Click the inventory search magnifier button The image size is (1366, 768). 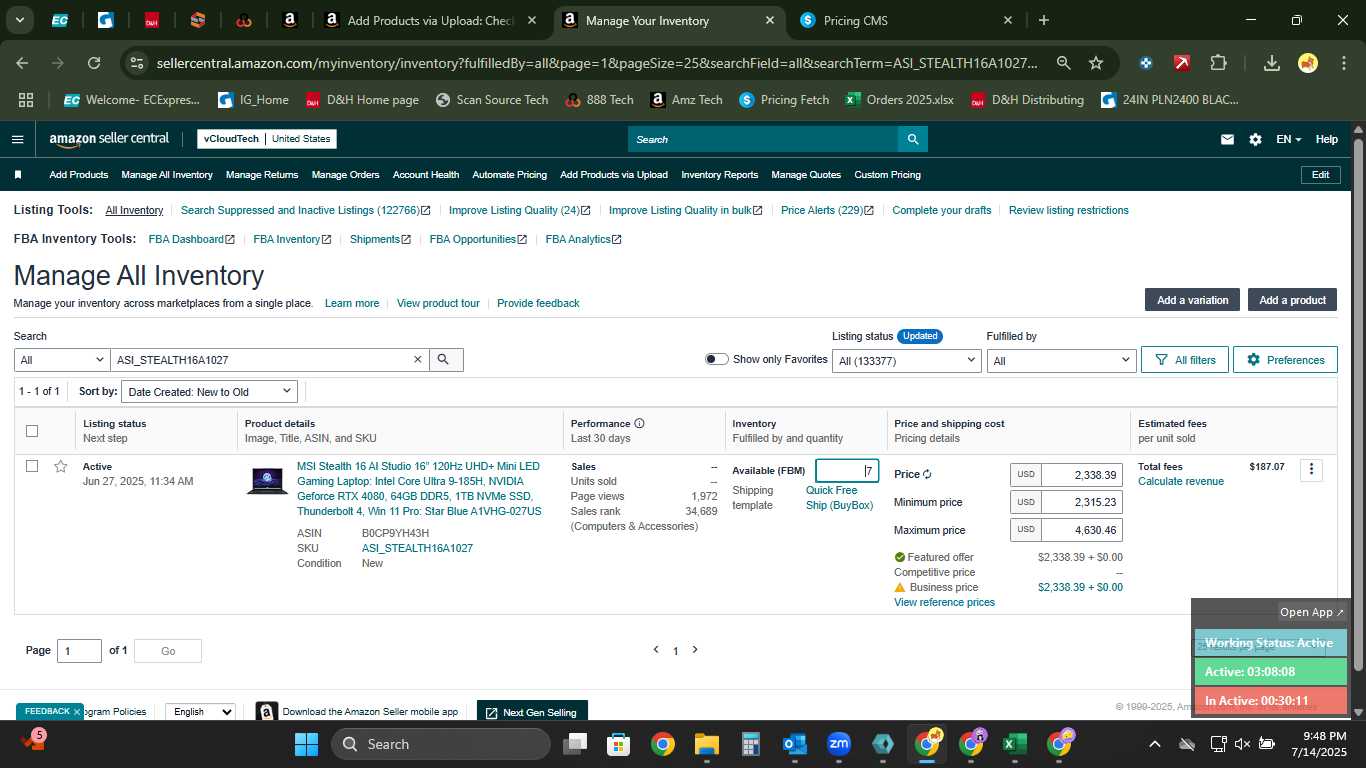(445, 360)
